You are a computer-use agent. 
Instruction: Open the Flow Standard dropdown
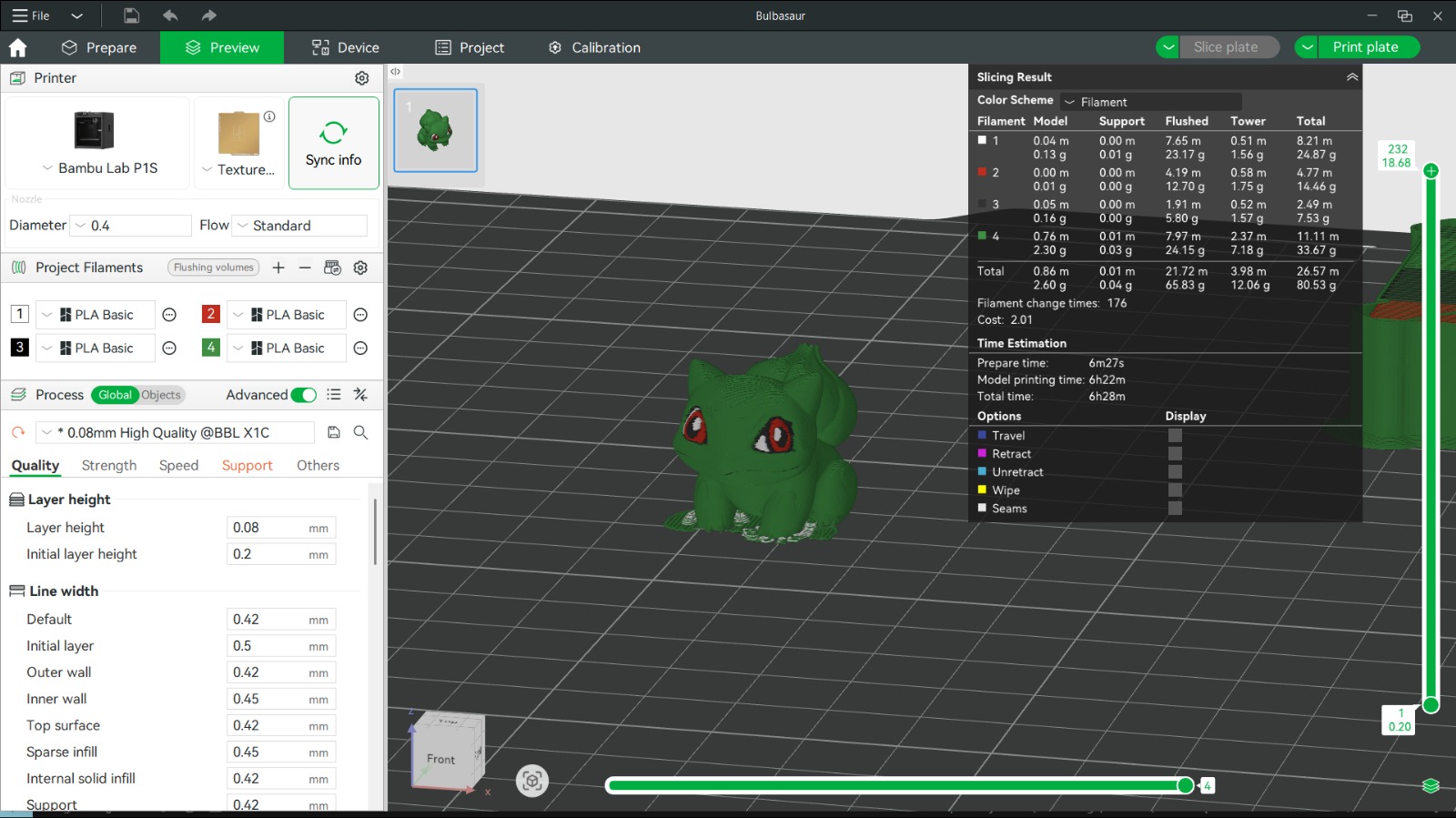pyautogui.click(x=300, y=226)
